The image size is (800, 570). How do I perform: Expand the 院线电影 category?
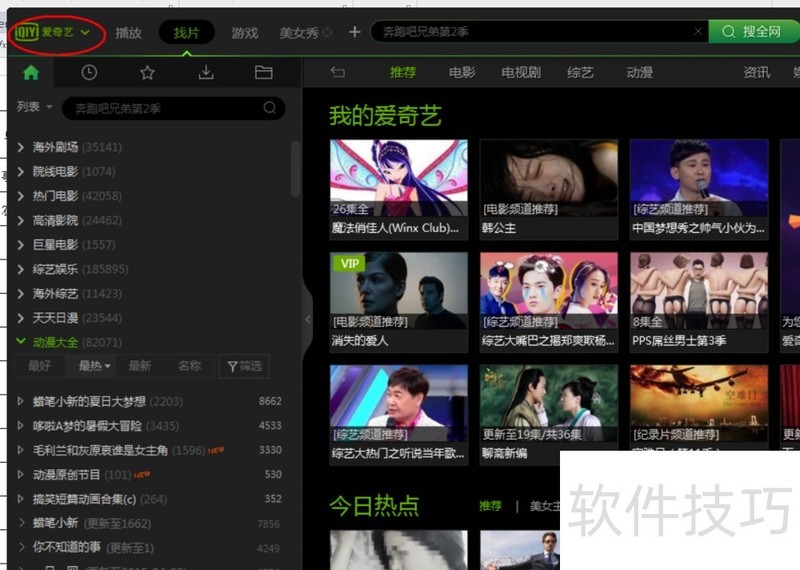21,172
